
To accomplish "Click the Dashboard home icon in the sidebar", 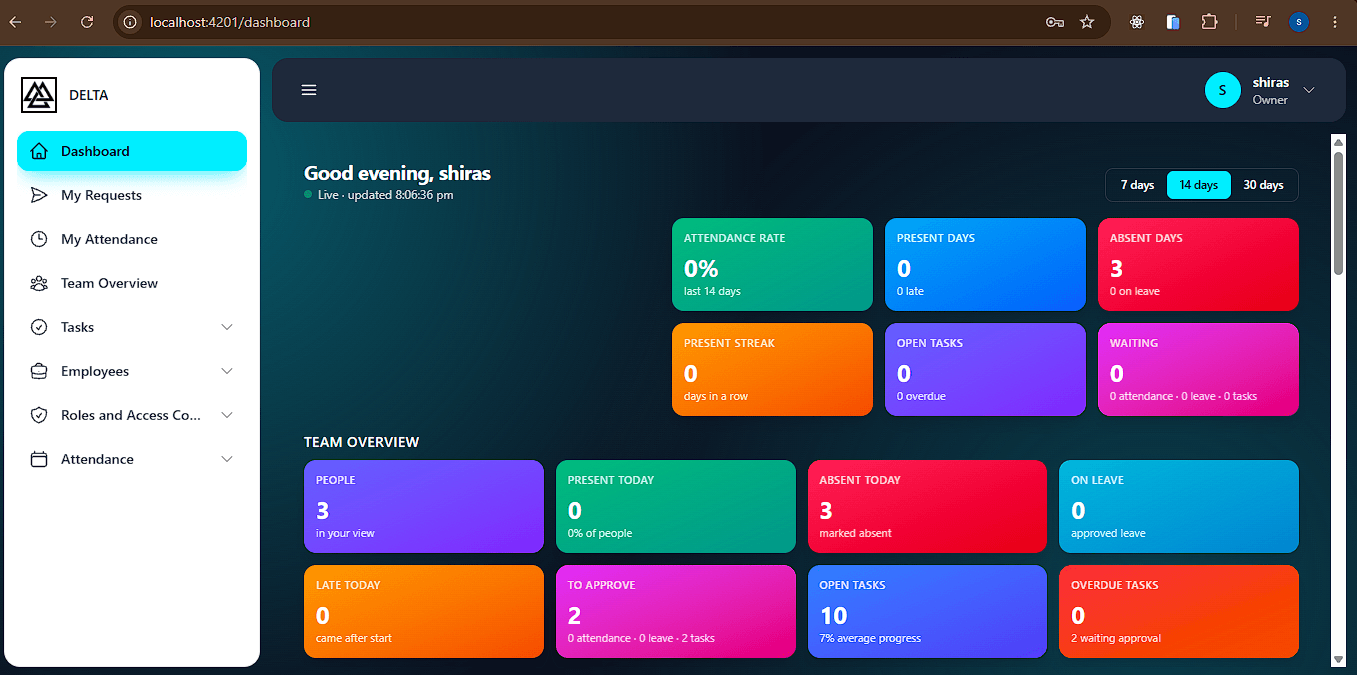I will coord(39,151).
